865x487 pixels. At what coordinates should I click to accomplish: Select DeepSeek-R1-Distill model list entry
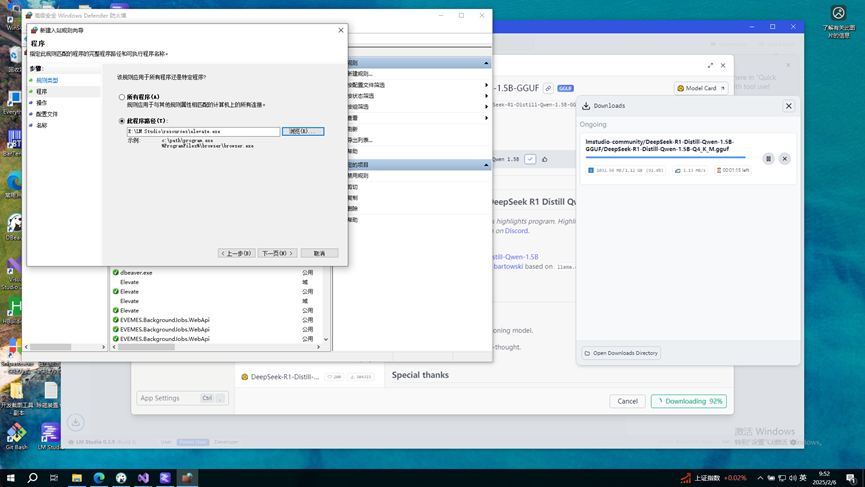[309, 377]
